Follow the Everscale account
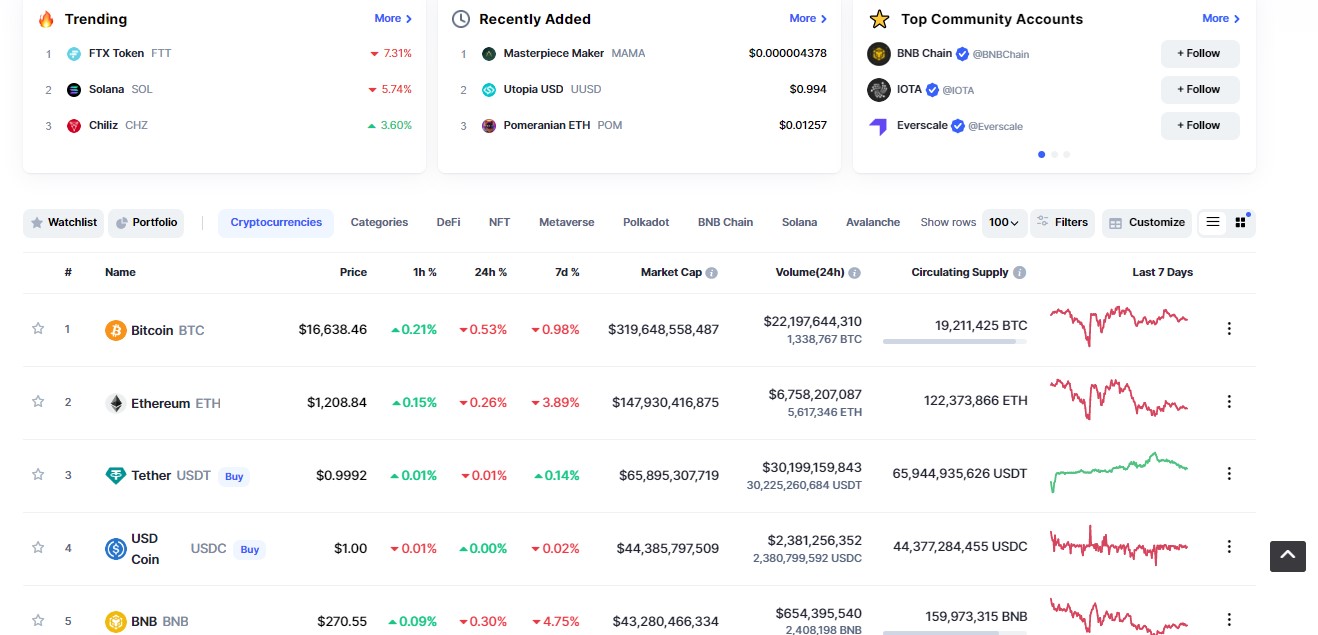This screenshot has height=635, width=1318. 1200,126
